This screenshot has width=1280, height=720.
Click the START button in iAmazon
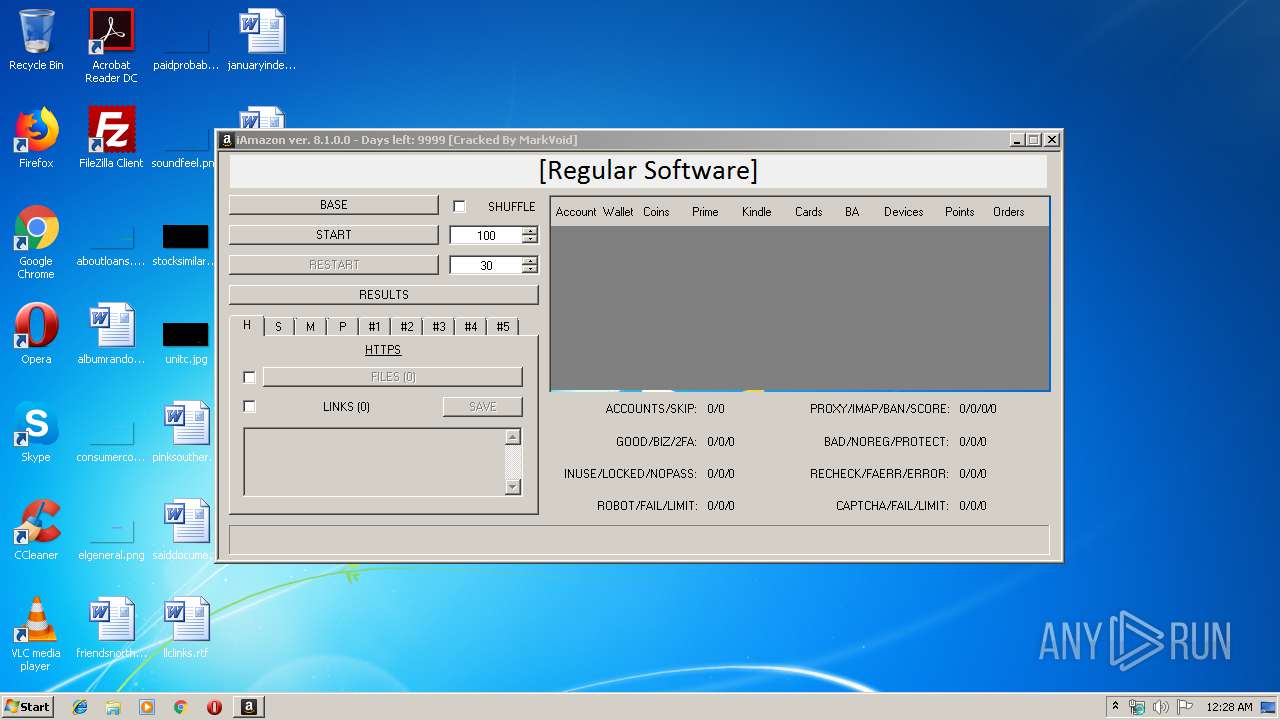tap(334, 235)
